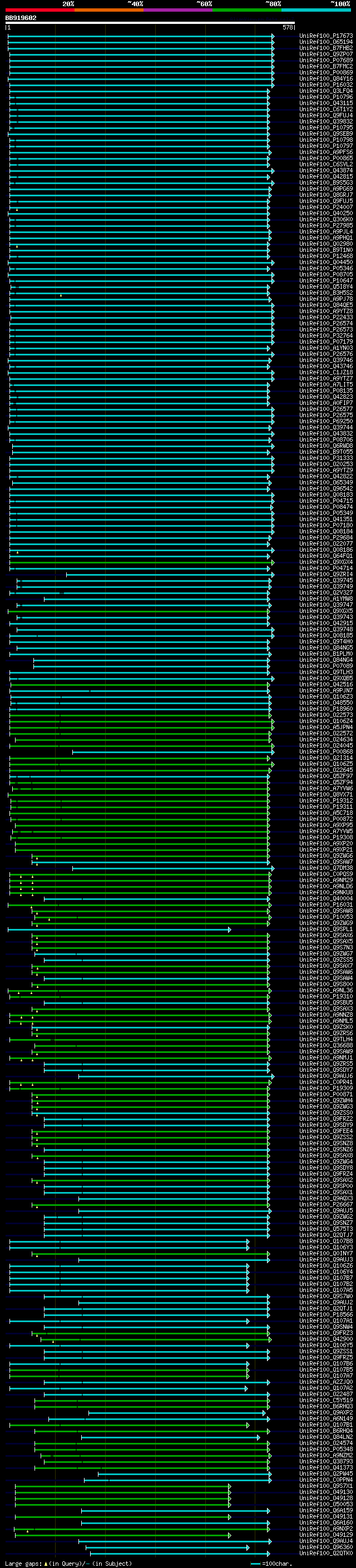Select the UniRef100_Q9TLH4 label
This screenshot has height=1568, width=356.
pyautogui.click(x=326, y=1039)
